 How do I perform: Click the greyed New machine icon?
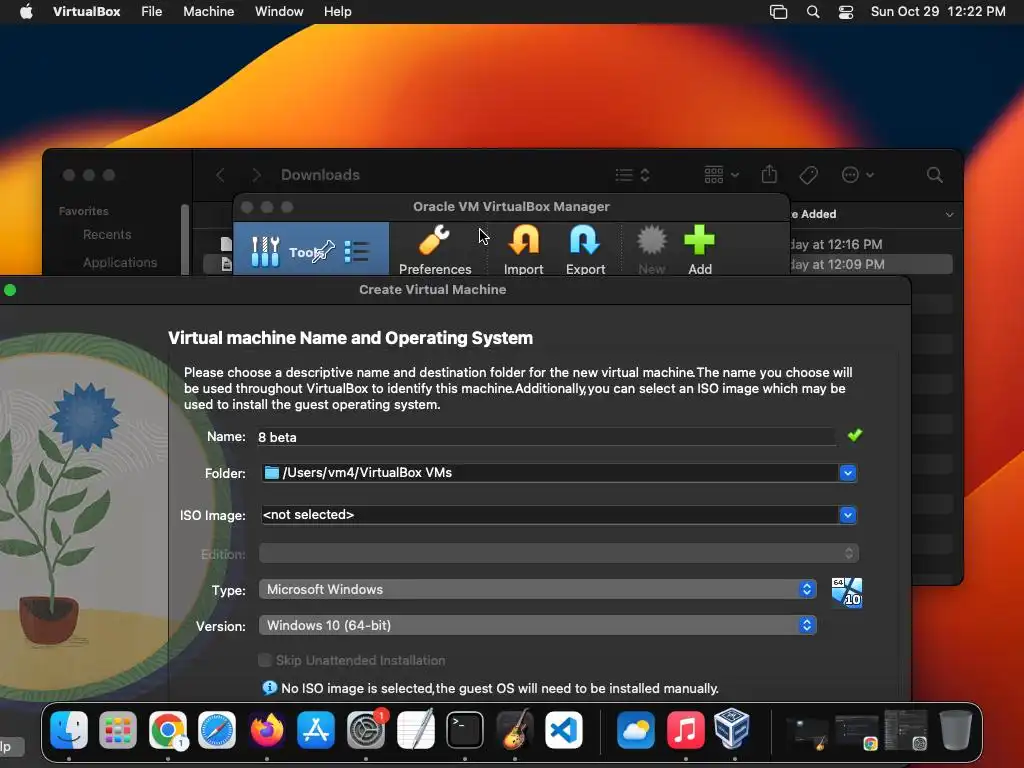coord(652,249)
